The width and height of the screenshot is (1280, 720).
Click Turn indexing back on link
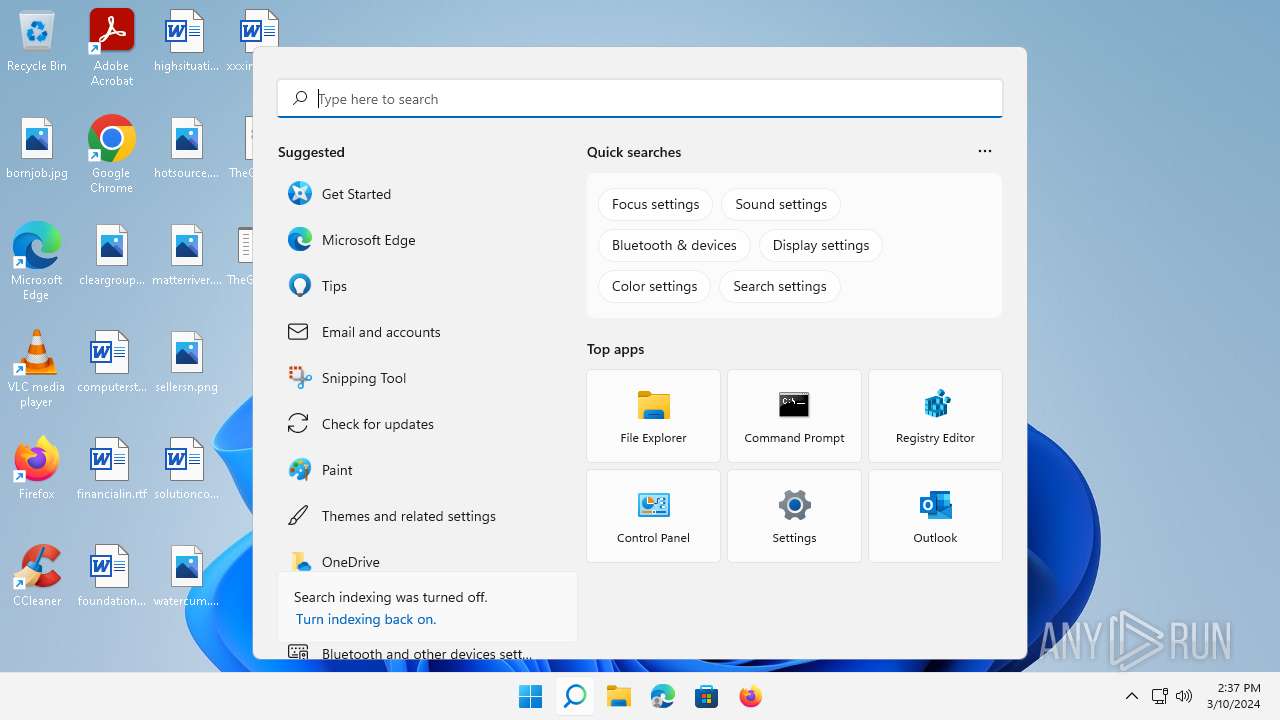pos(366,619)
